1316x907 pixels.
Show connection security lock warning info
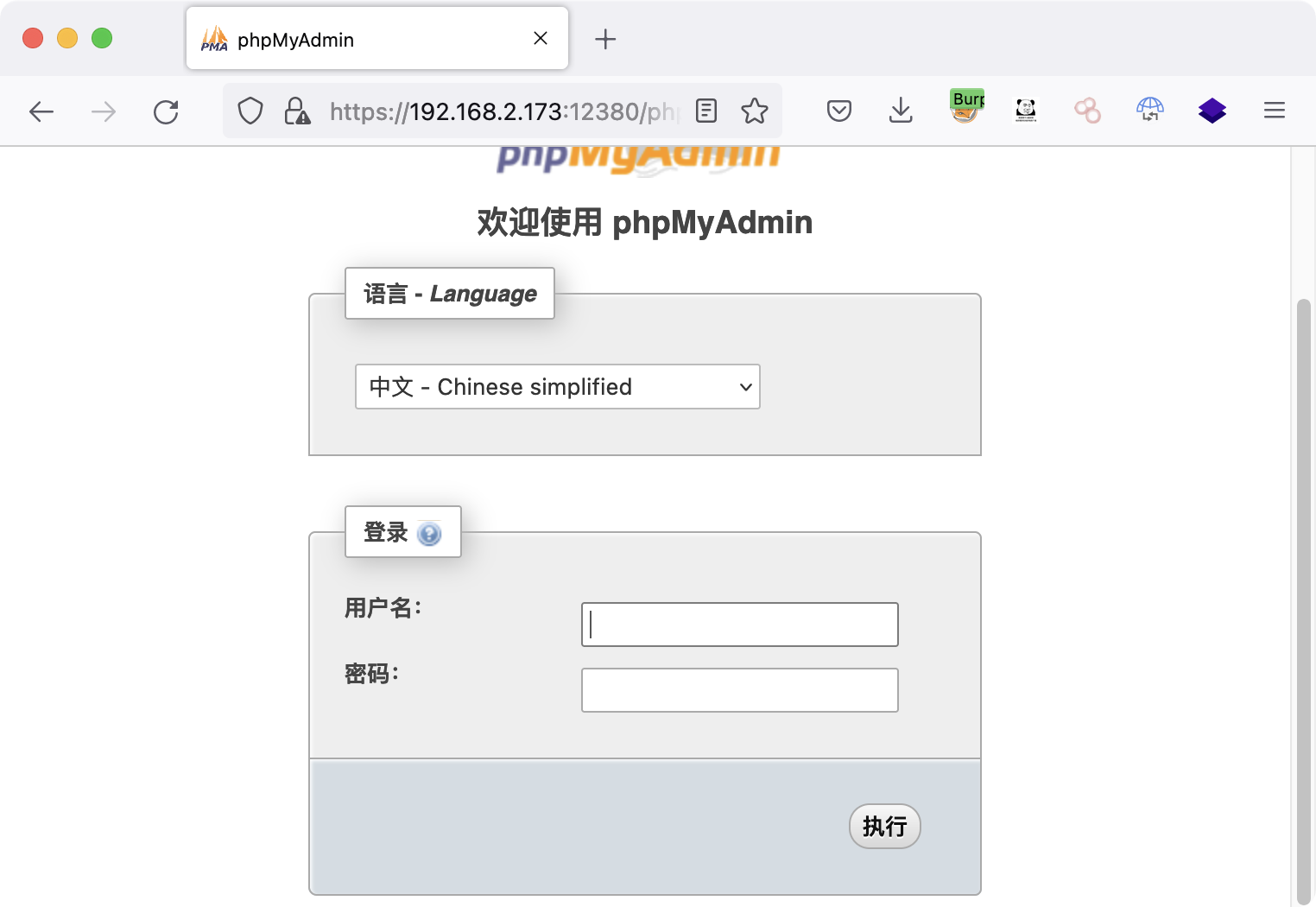click(296, 111)
